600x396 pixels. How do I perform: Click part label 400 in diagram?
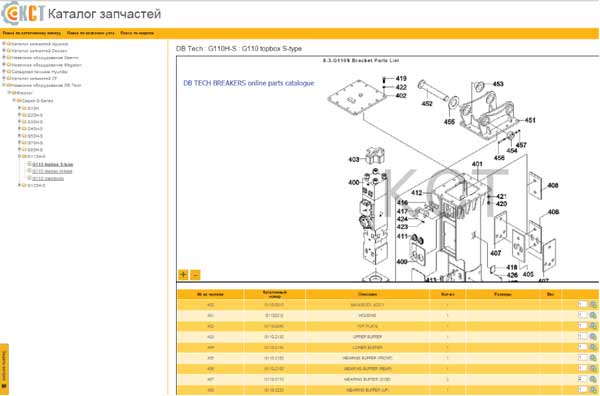[x=354, y=183]
